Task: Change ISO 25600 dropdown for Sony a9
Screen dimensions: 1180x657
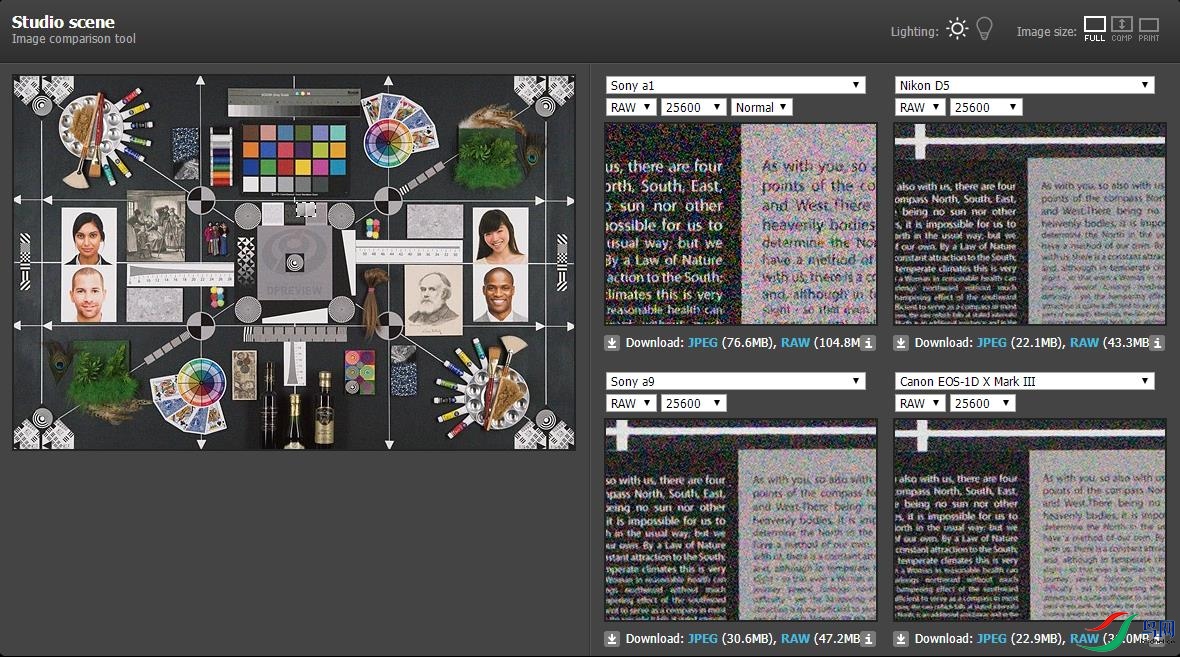Action: 694,403
